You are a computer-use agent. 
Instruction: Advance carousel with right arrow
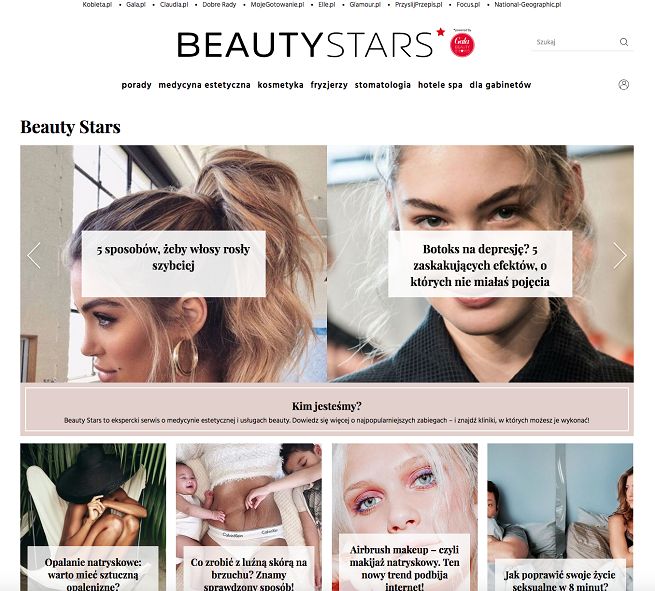point(620,255)
